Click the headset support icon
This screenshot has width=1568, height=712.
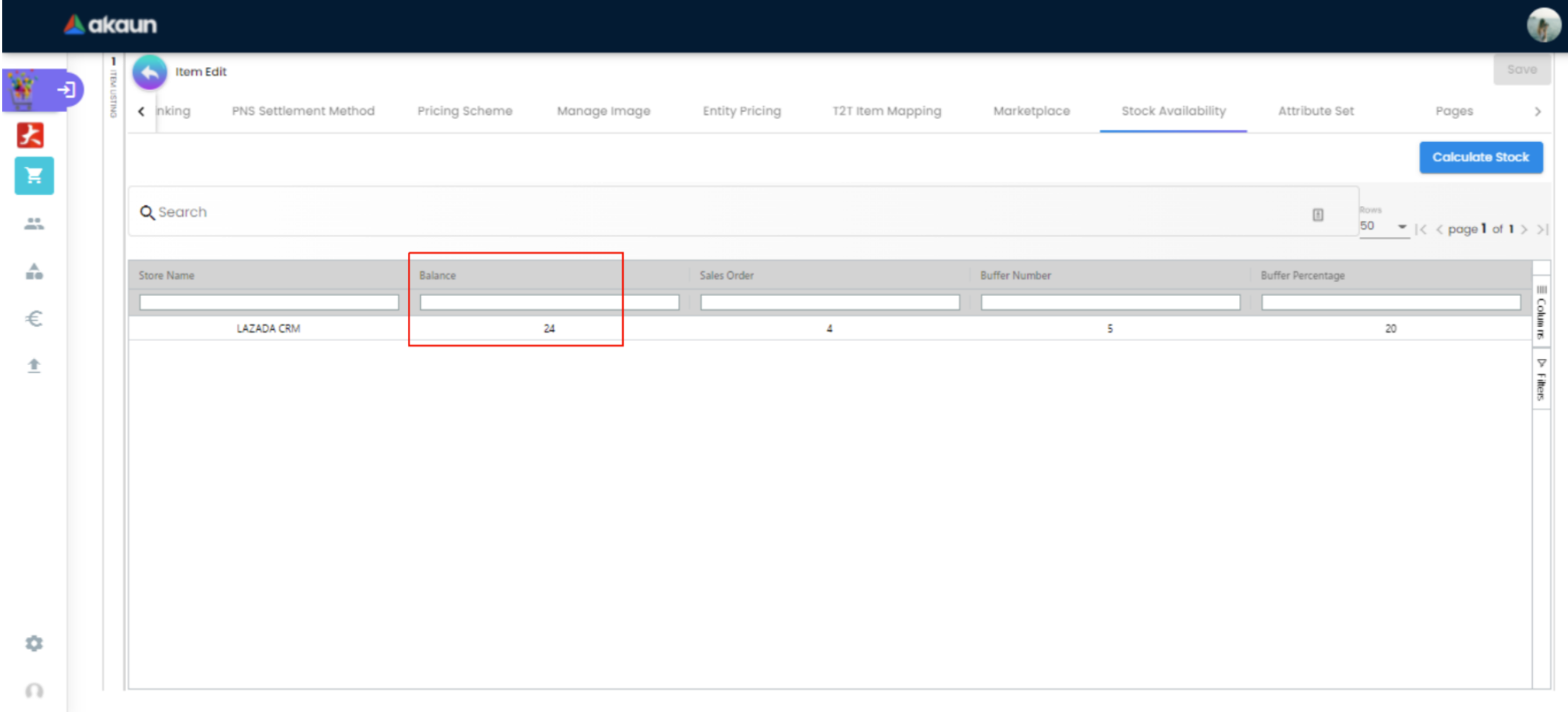pyautogui.click(x=34, y=691)
